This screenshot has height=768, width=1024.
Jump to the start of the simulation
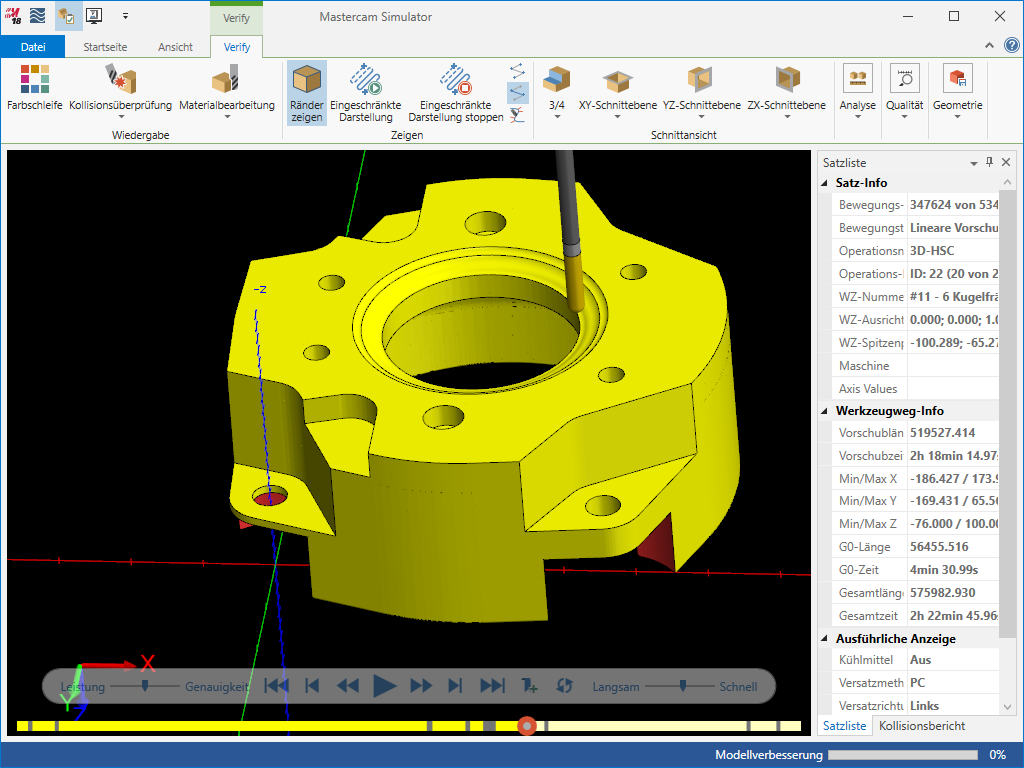[276, 686]
